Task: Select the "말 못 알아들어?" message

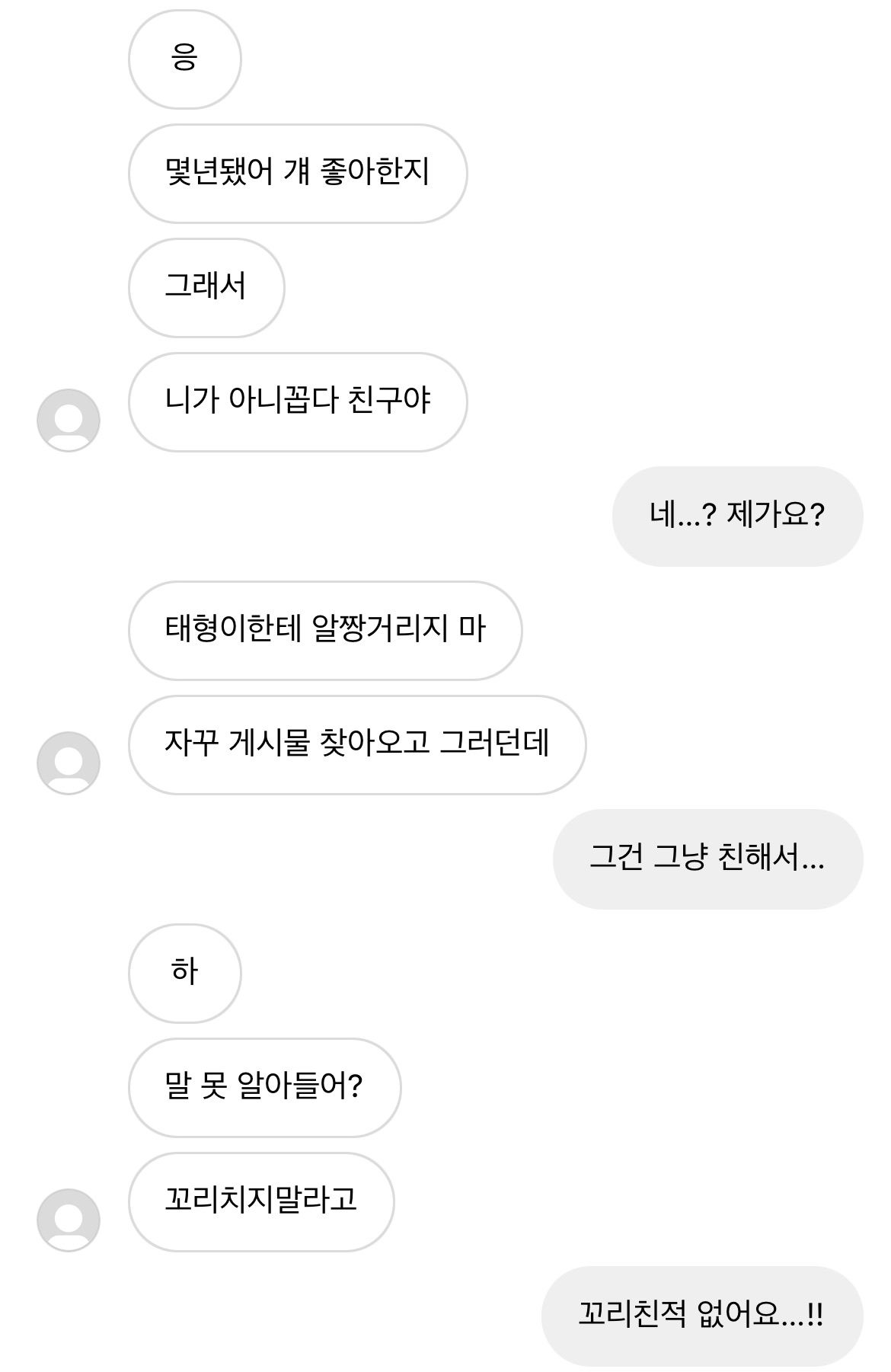Action: tap(264, 1088)
